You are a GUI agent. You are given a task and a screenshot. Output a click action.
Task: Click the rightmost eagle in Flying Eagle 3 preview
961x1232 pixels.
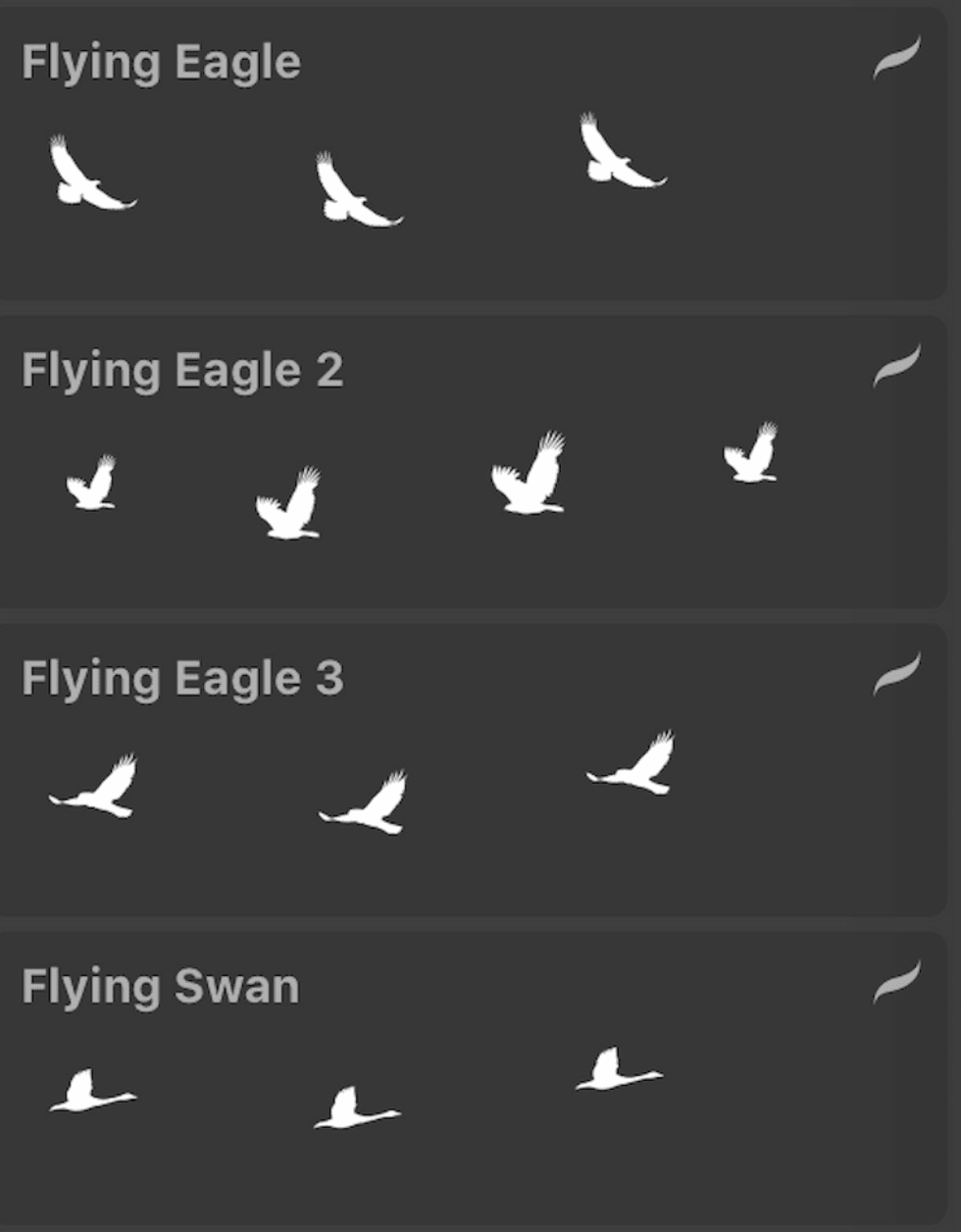(636, 765)
